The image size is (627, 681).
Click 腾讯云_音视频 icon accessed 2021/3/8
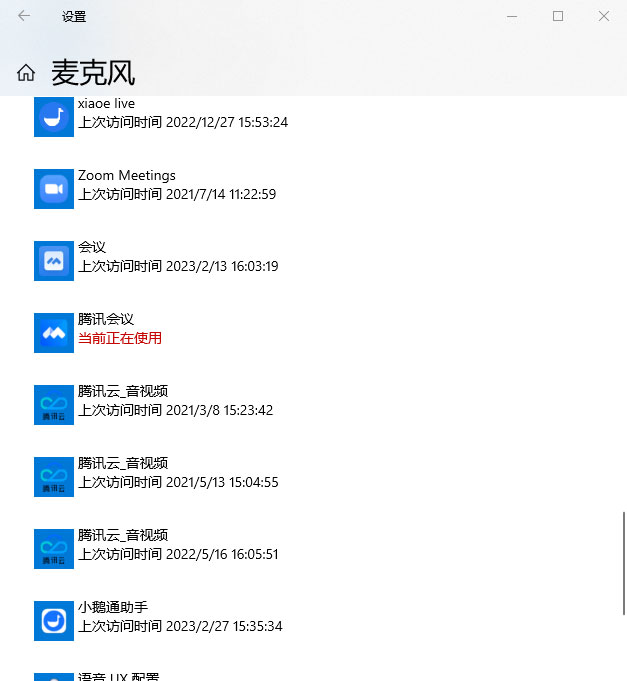pos(54,405)
